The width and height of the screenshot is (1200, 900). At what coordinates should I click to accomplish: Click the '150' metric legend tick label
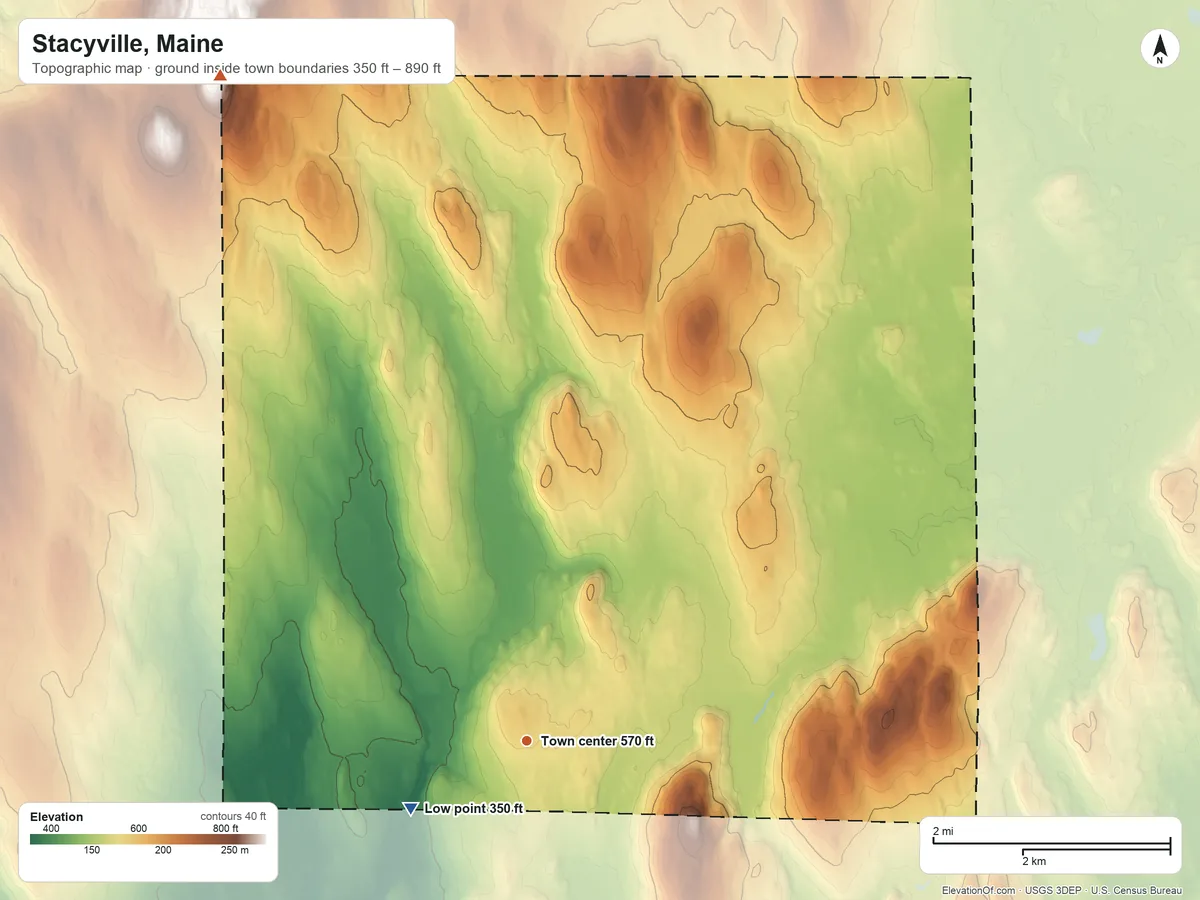click(92, 851)
